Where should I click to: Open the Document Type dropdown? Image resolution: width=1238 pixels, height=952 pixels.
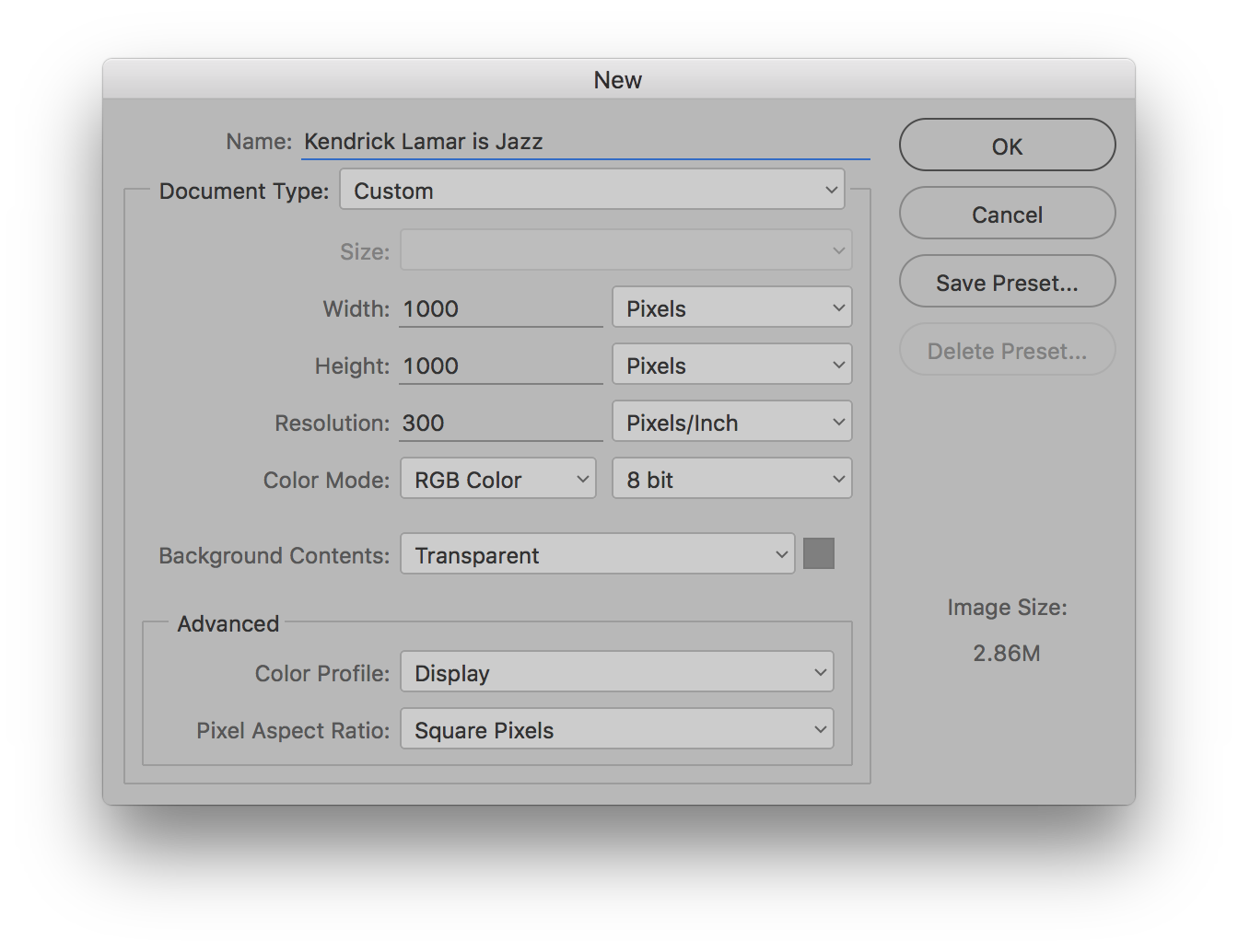tap(591, 190)
